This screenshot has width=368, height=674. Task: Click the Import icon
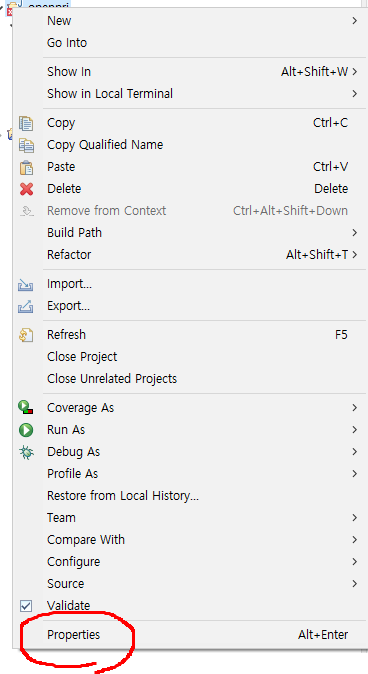pos(26,284)
